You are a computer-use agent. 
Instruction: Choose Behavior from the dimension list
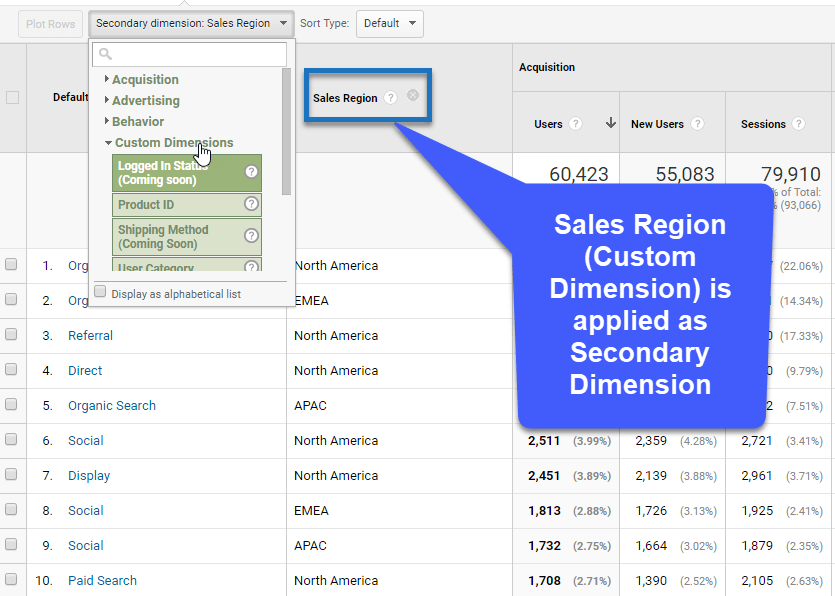[141, 121]
